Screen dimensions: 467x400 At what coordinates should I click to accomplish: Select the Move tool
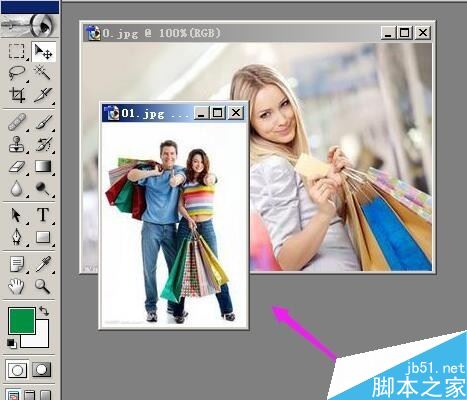pyautogui.click(x=43, y=51)
